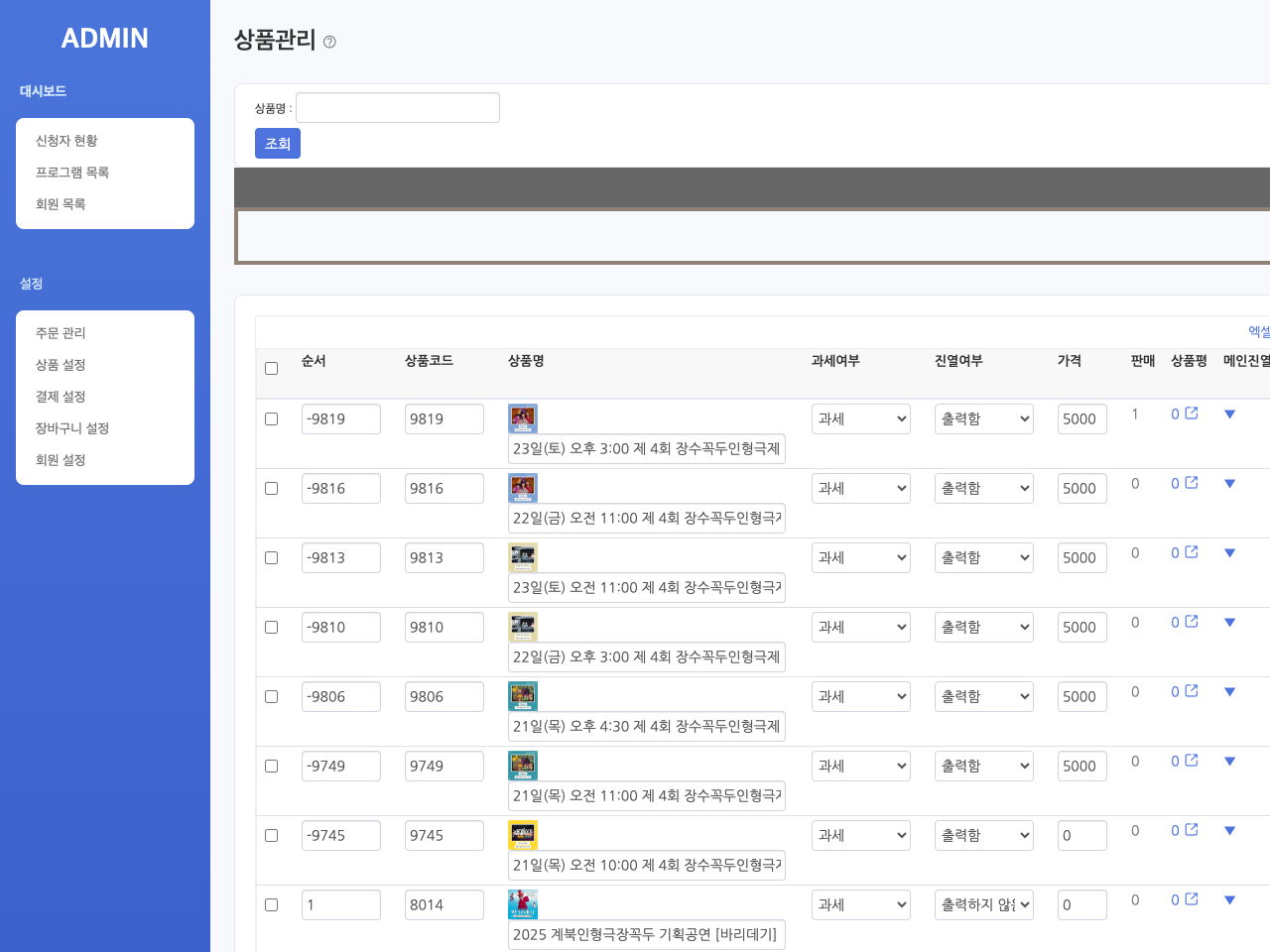Open 상품 설정 in the sidebar
This screenshot has width=1270, height=952.
click(61, 365)
